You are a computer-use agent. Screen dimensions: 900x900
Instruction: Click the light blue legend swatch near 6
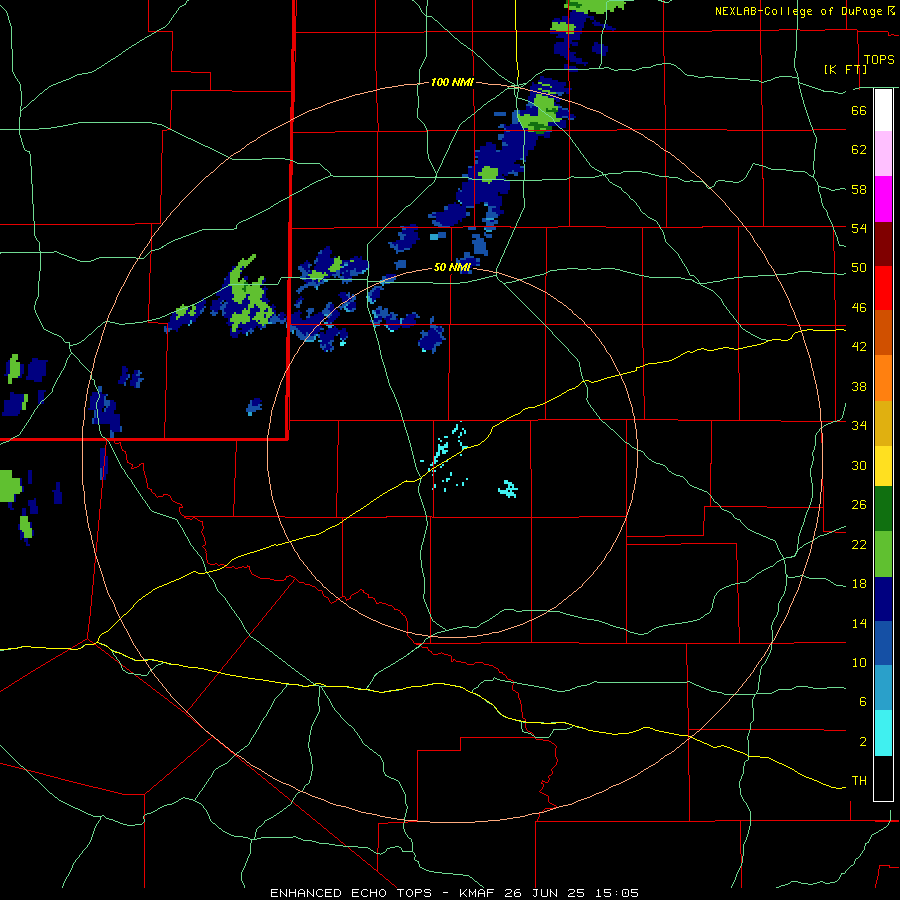[x=883, y=688]
